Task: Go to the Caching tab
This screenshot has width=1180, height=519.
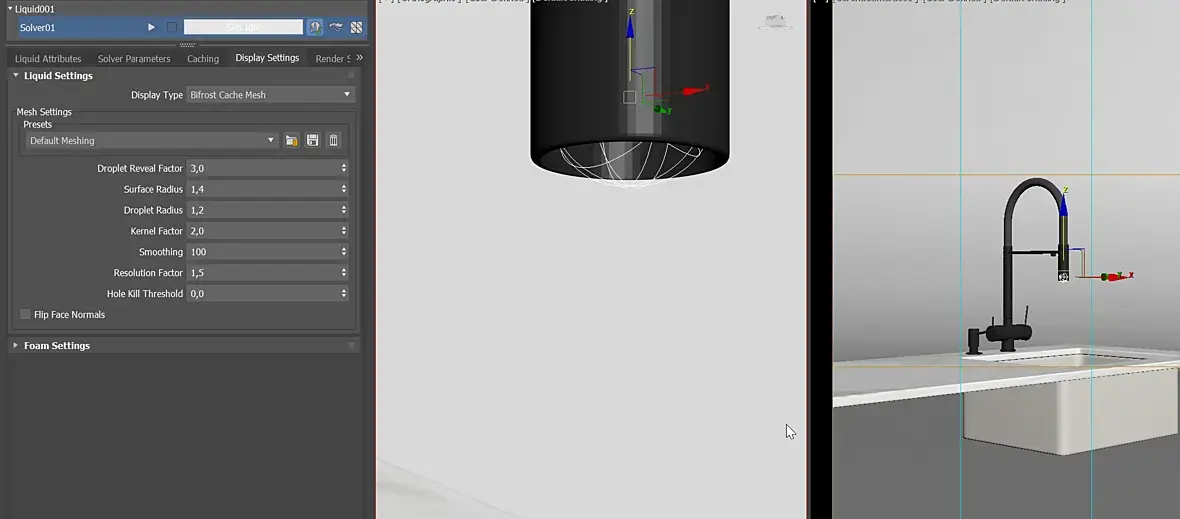Action: 203,59
